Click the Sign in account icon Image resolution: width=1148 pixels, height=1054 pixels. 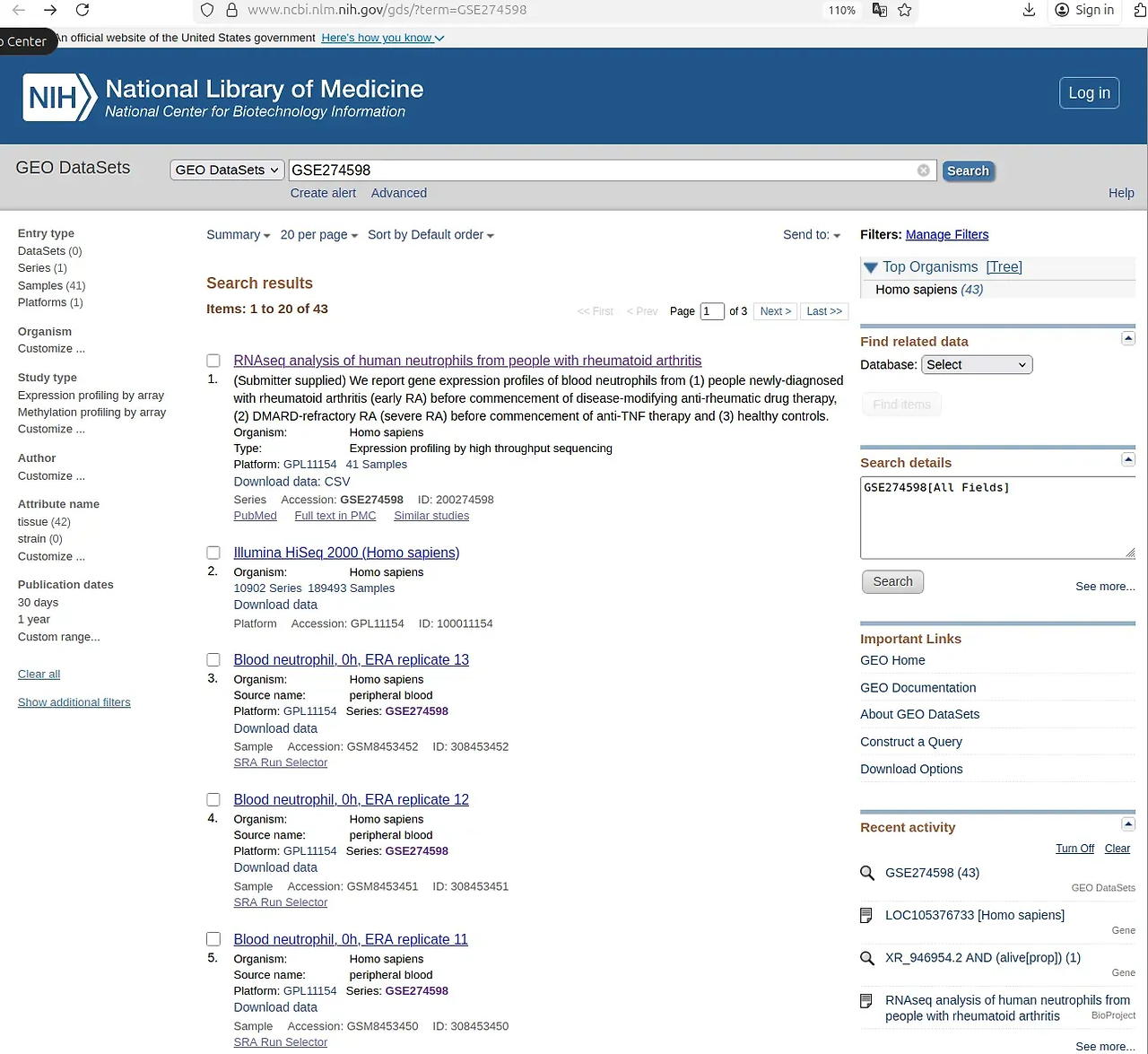(x=1063, y=10)
